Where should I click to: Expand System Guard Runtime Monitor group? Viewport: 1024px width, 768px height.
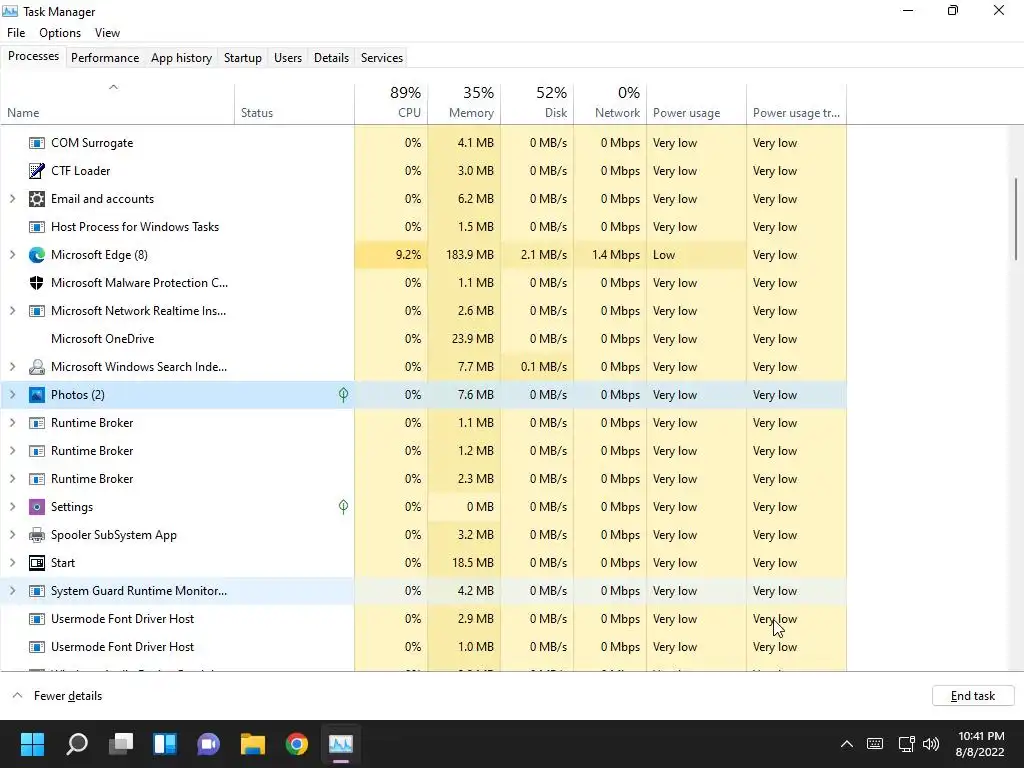tap(12, 591)
